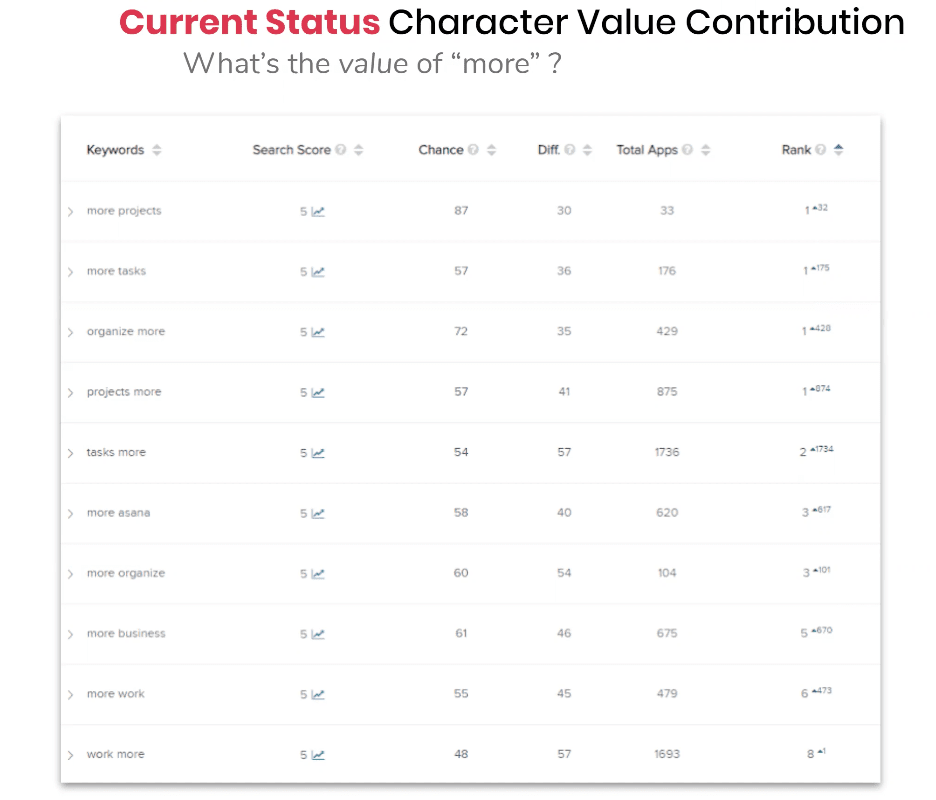936x800 pixels.
Task: Click the Chance column header label
Action: click(x=440, y=150)
